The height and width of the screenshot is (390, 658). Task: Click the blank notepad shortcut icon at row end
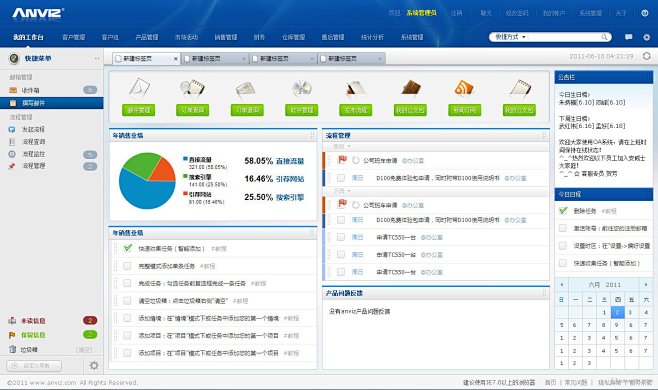pyautogui.click(x=520, y=88)
